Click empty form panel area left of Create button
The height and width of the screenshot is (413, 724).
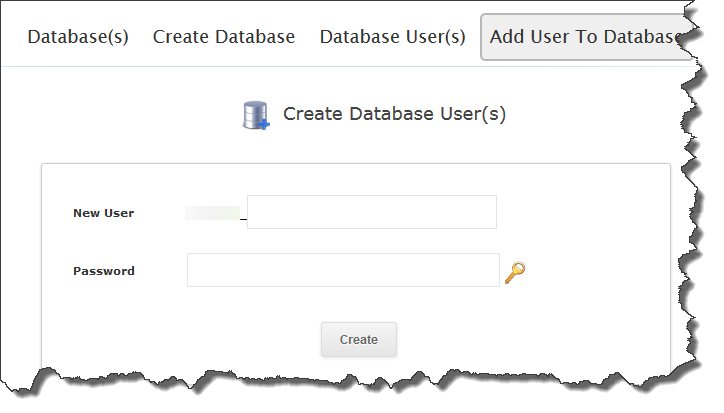[180, 340]
